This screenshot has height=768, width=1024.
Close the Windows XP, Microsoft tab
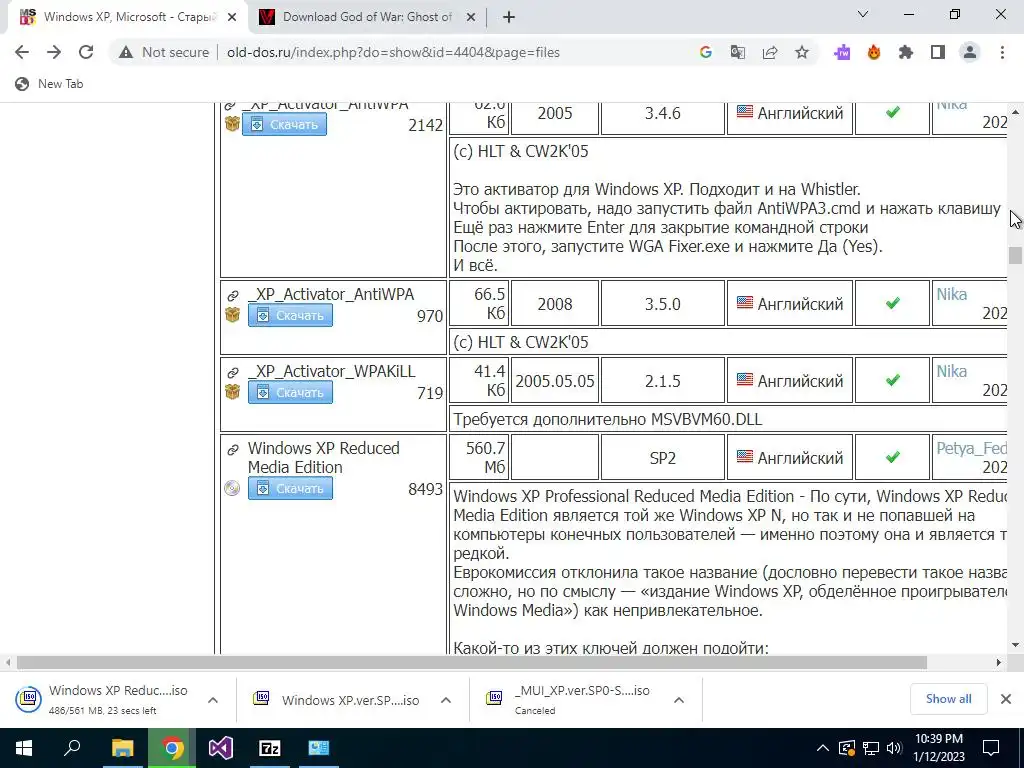[x=232, y=18]
